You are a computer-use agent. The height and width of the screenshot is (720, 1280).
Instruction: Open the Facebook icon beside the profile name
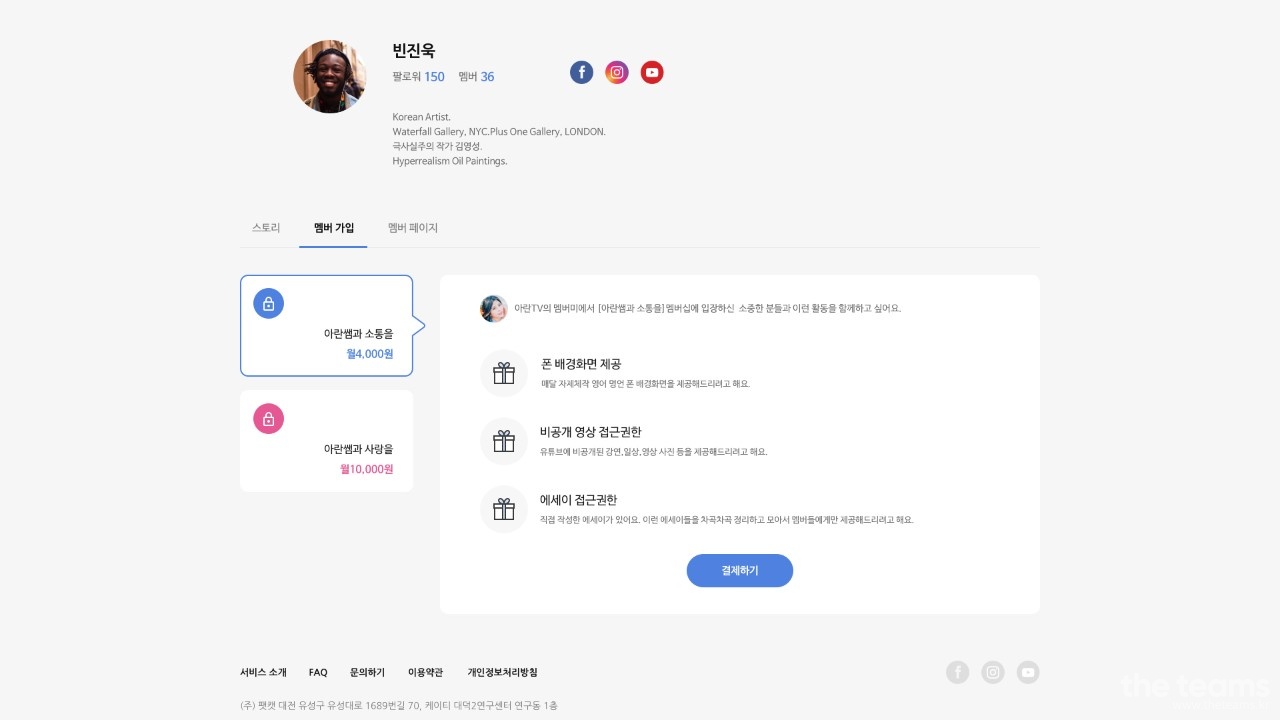[x=581, y=72]
